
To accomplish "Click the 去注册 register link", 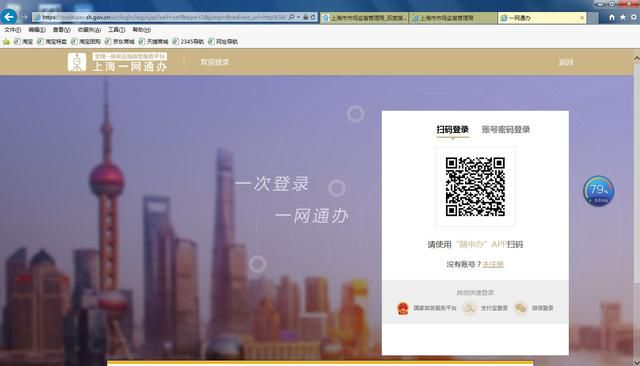I will point(493,264).
